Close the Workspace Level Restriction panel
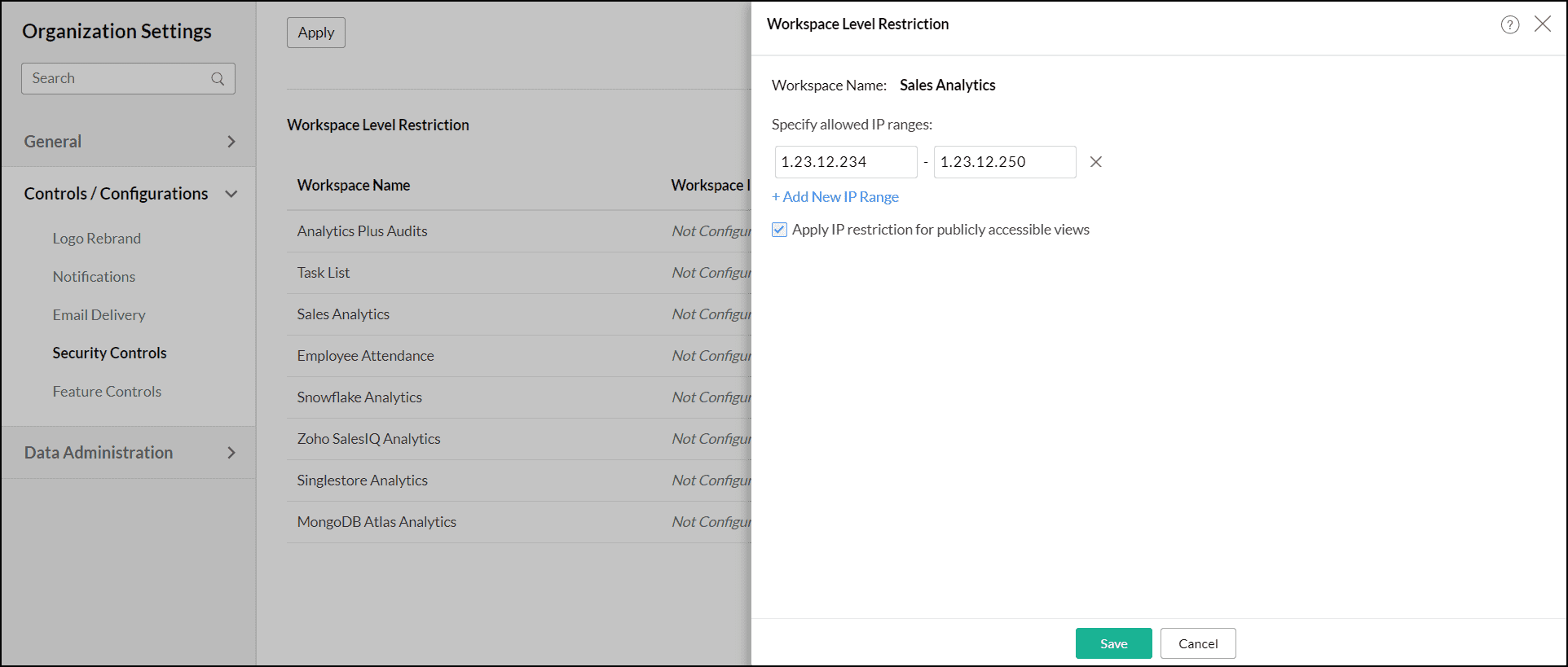 pyautogui.click(x=1542, y=24)
